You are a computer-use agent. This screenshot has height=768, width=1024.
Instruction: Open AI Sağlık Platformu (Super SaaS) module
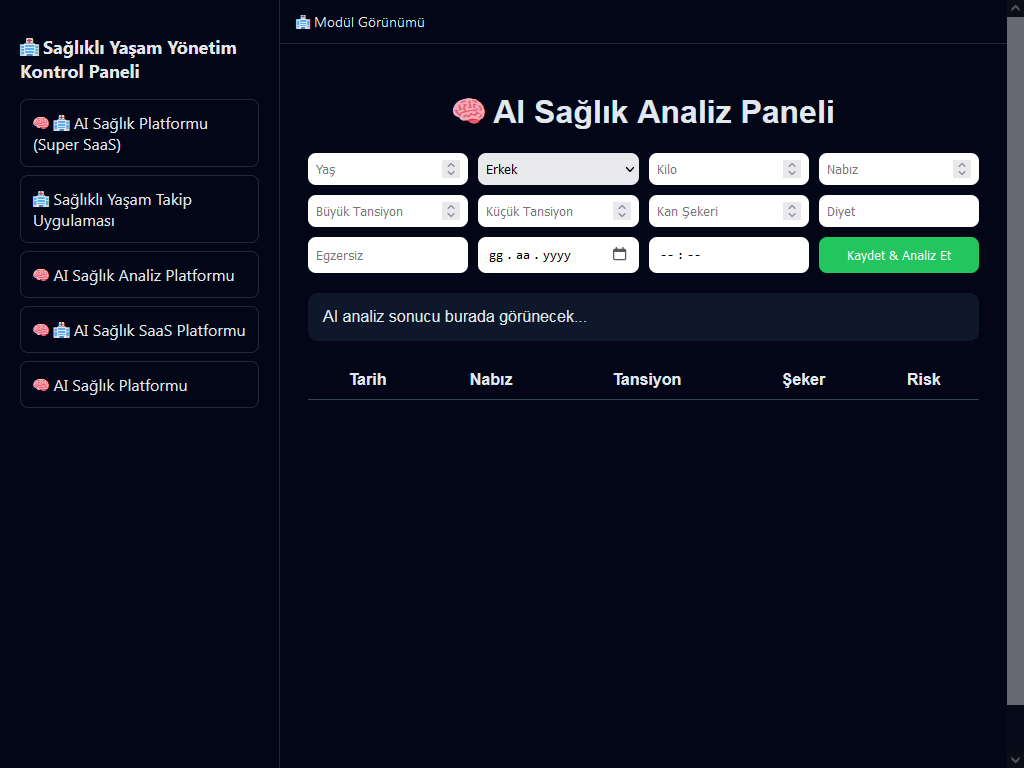(139, 133)
